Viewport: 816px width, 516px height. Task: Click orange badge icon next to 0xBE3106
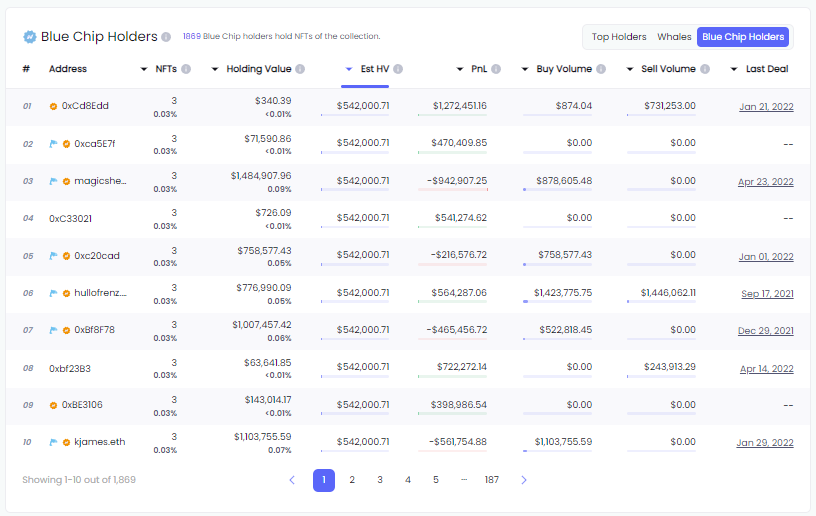click(53, 405)
